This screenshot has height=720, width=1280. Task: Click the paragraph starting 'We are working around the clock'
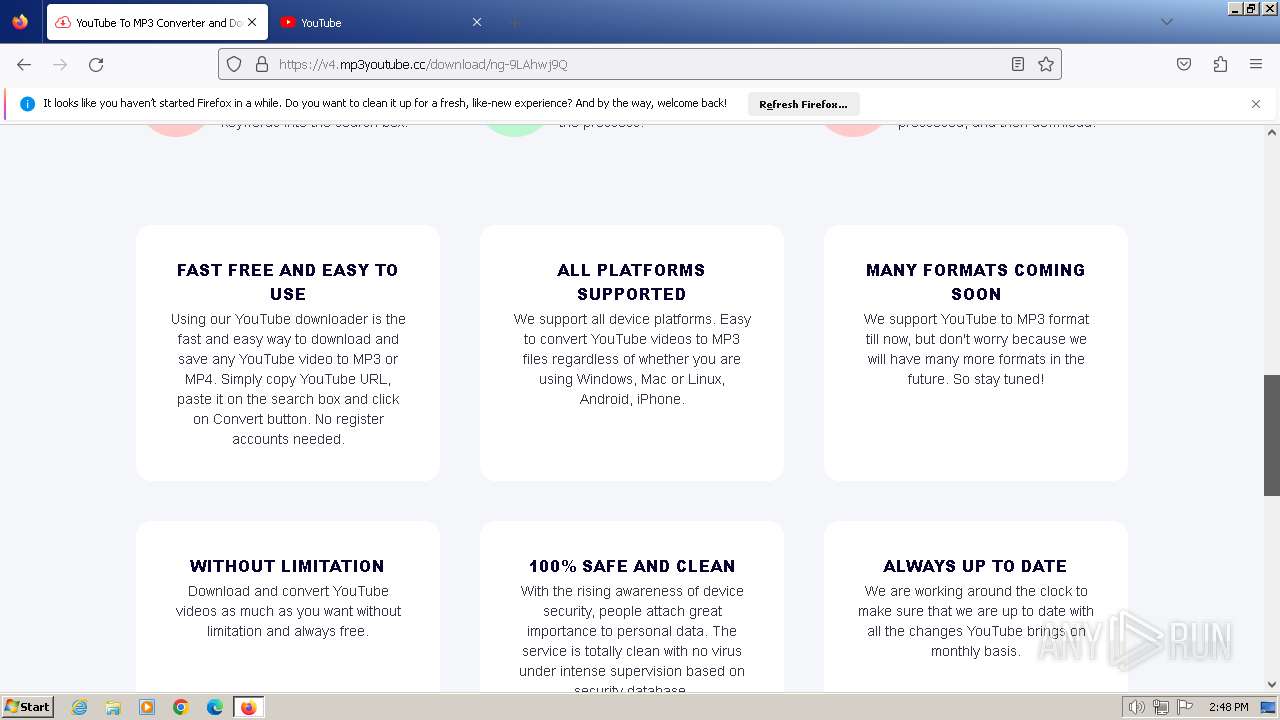(976, 621)
